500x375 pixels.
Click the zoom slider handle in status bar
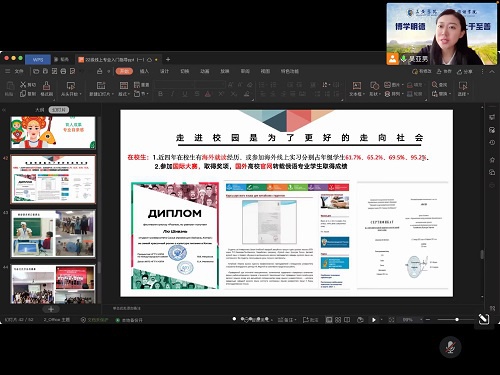pyautogui.click(x=457, y=320)
